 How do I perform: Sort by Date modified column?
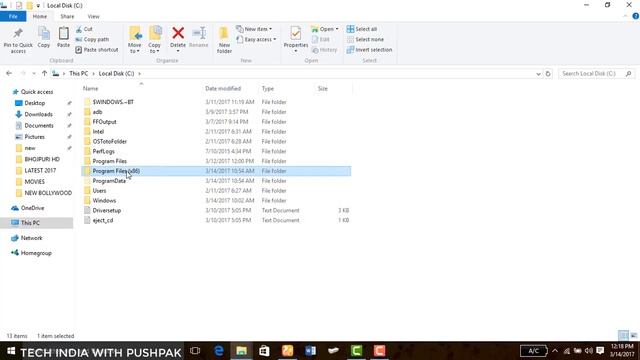(x=223, y=89)
